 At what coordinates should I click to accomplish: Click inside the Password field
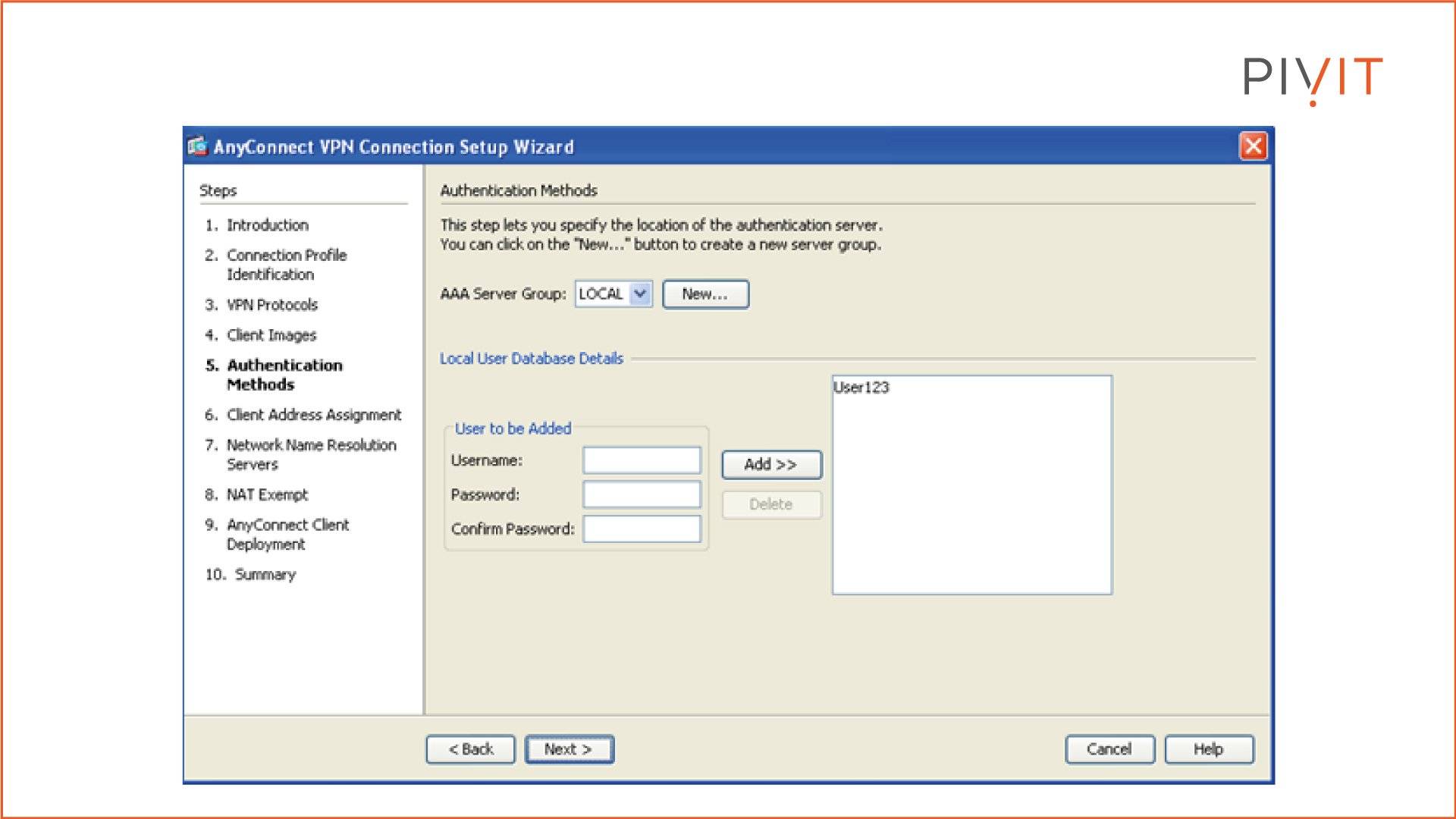pos(641,494)
